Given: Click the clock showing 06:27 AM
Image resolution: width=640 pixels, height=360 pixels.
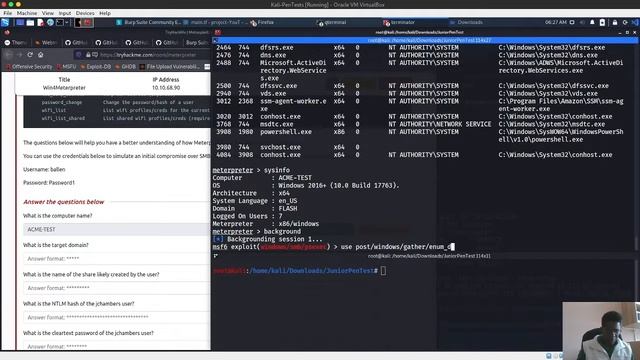Looking at the screenshot, I should [556, 22].
